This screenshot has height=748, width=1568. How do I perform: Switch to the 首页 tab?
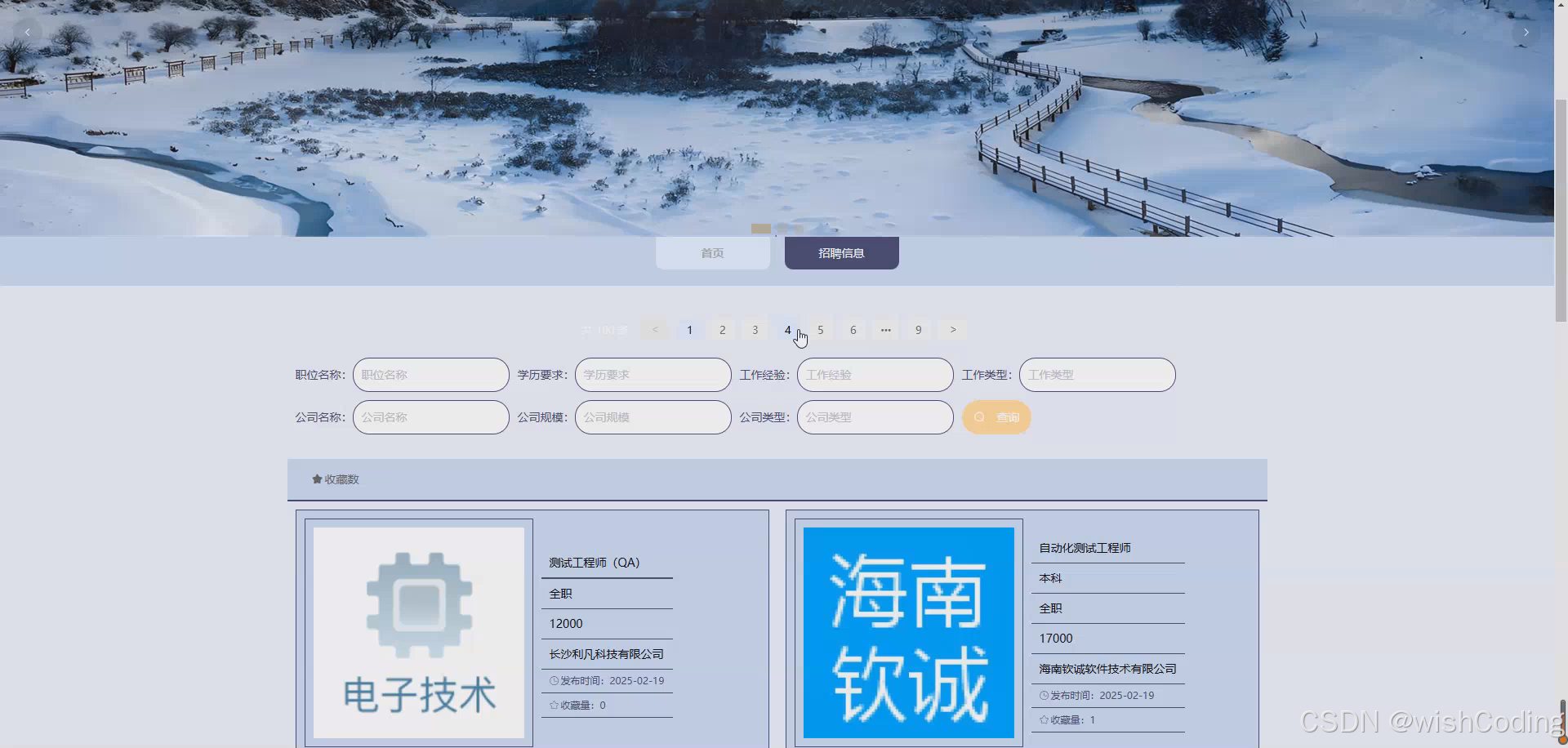coord(711,252)
